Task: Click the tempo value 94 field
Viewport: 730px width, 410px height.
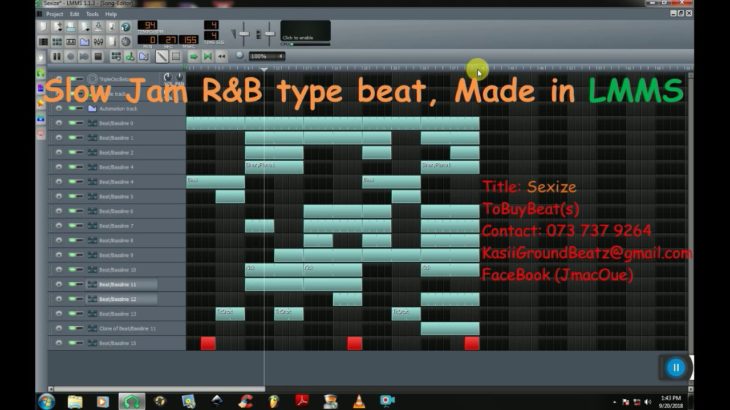Action: 148,25
